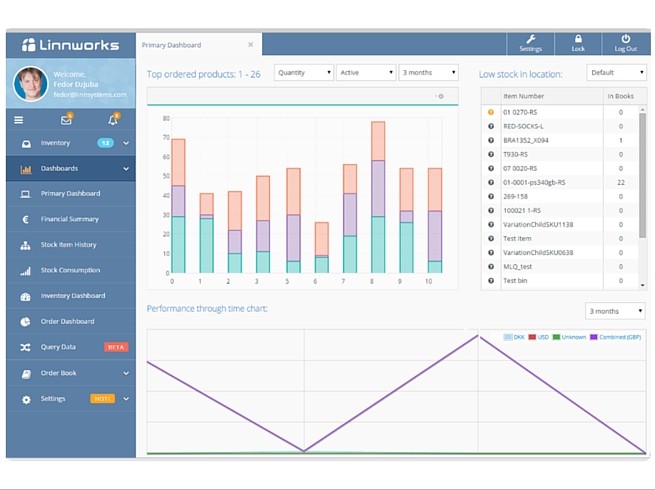Image resolution: width=655 pixels, height=490 pixels.
Task: Click the orange info icon for 01 0270-RS
Action: 491,112
